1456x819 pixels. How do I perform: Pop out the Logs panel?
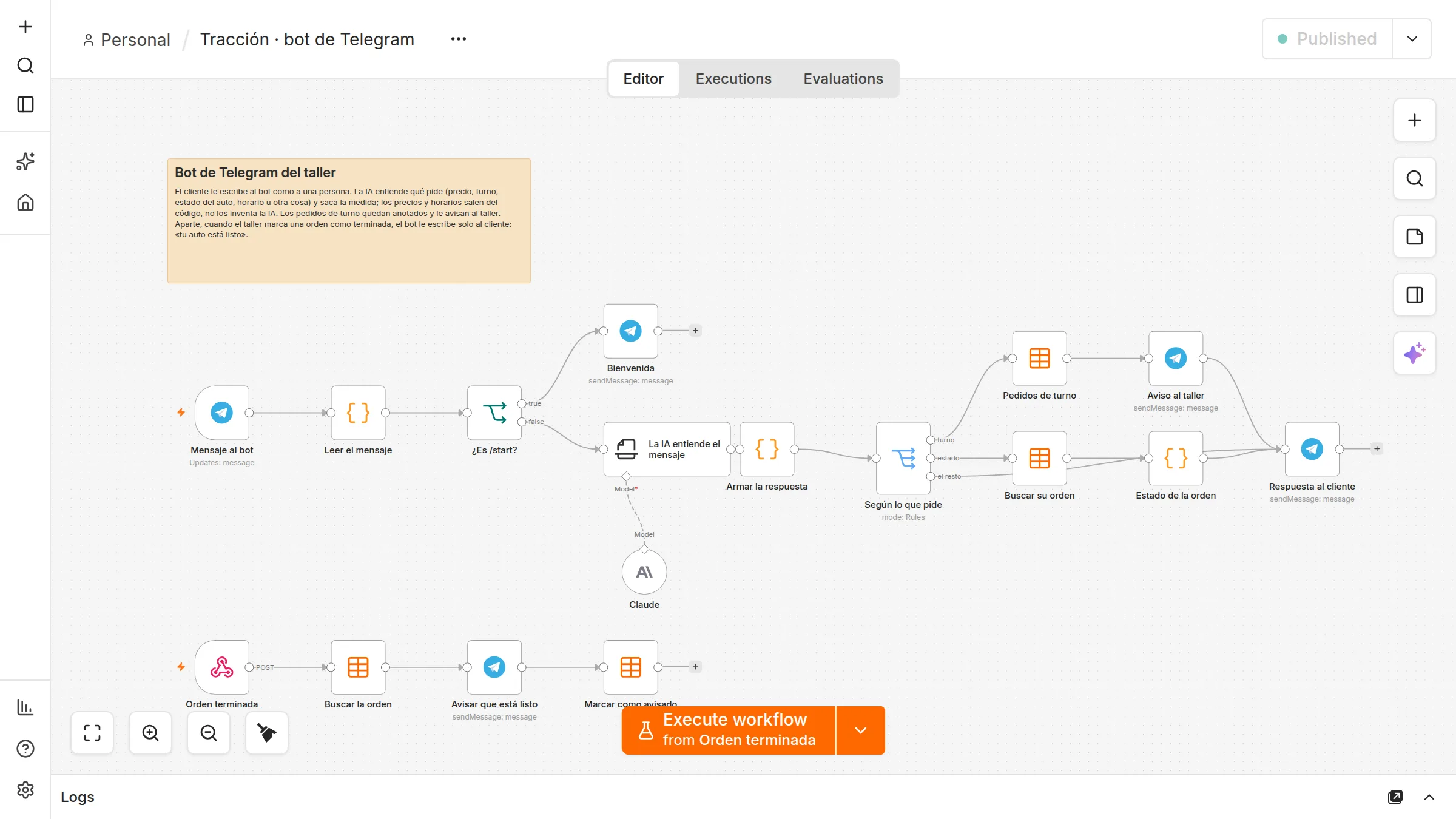[1395, 797]
